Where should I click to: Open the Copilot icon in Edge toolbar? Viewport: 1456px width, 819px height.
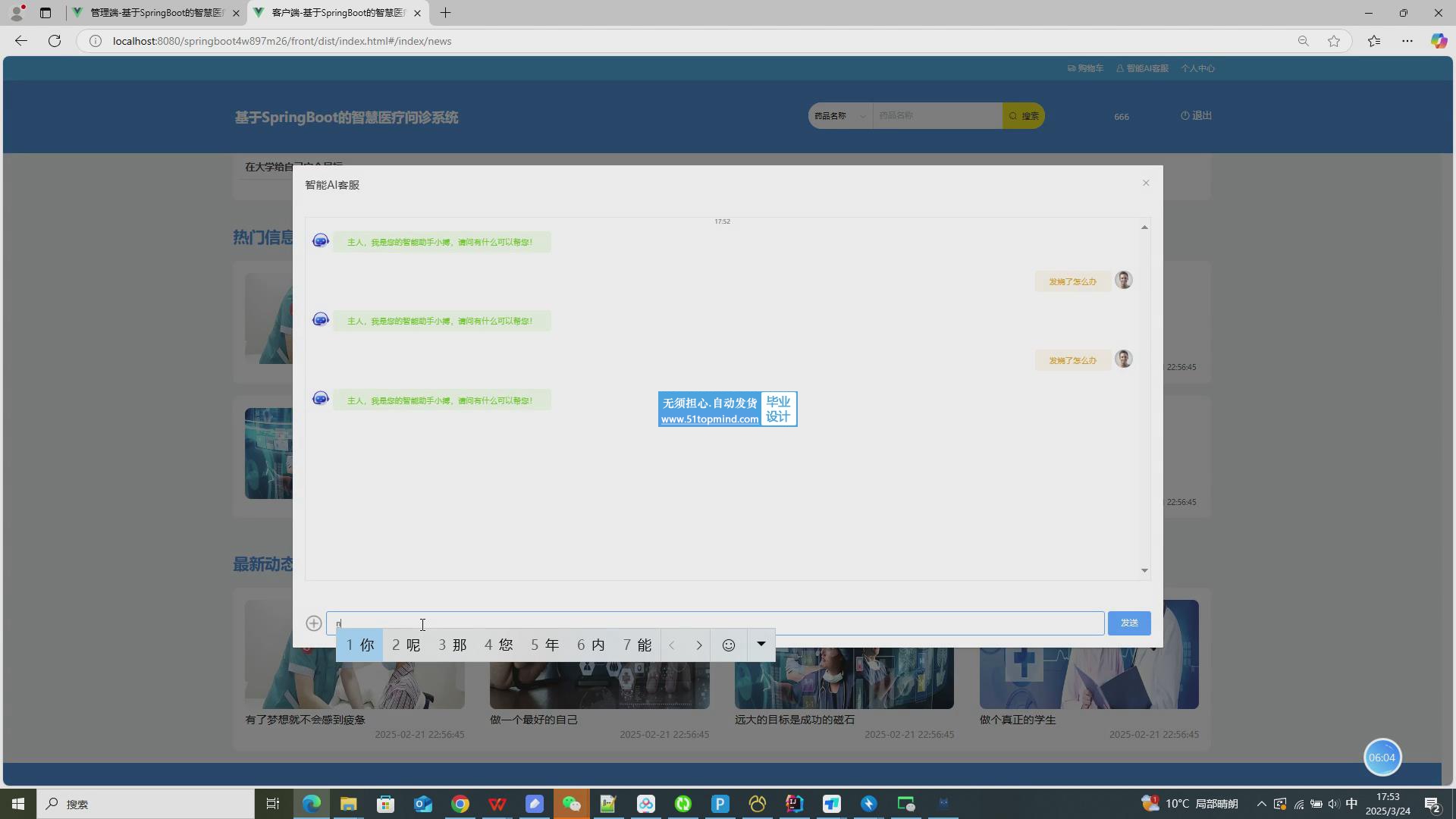pos(1438,41)
